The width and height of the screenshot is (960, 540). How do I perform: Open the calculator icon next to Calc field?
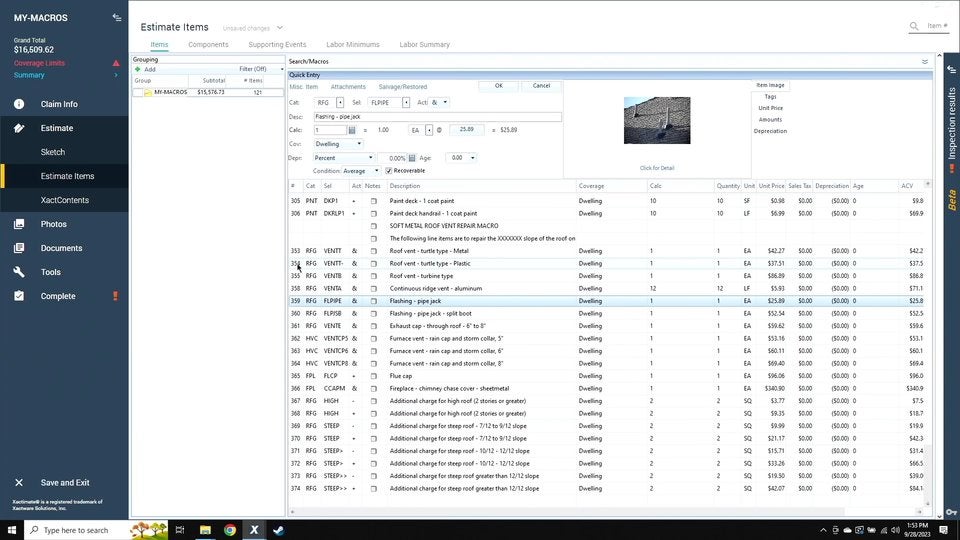[x=352, y=130]
